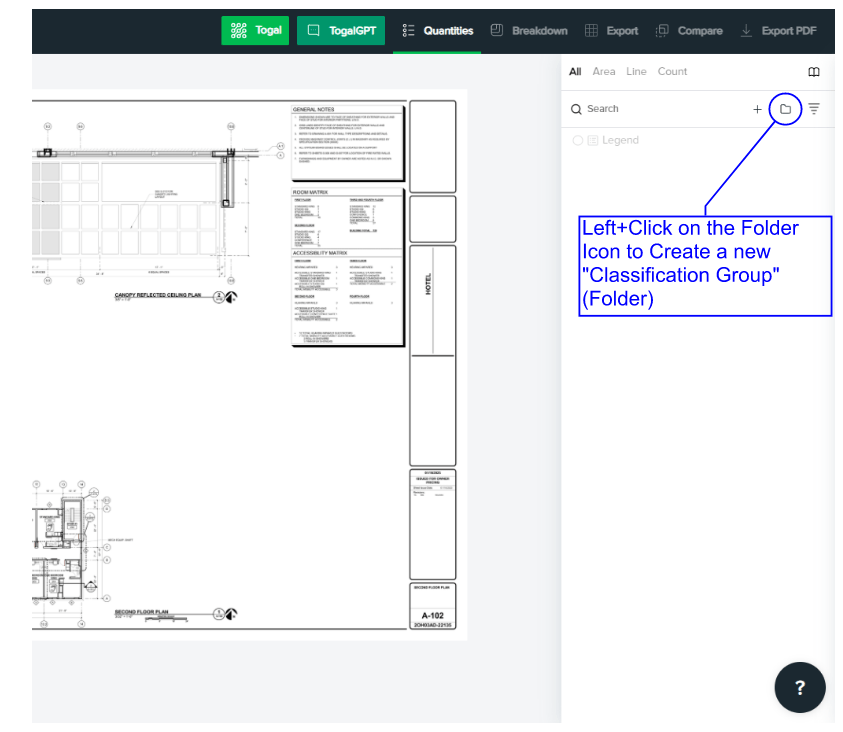The image size is (843, 732).
Task: Open the Count quantities tab
Action: pyautogui.click(x=672, y=71)
